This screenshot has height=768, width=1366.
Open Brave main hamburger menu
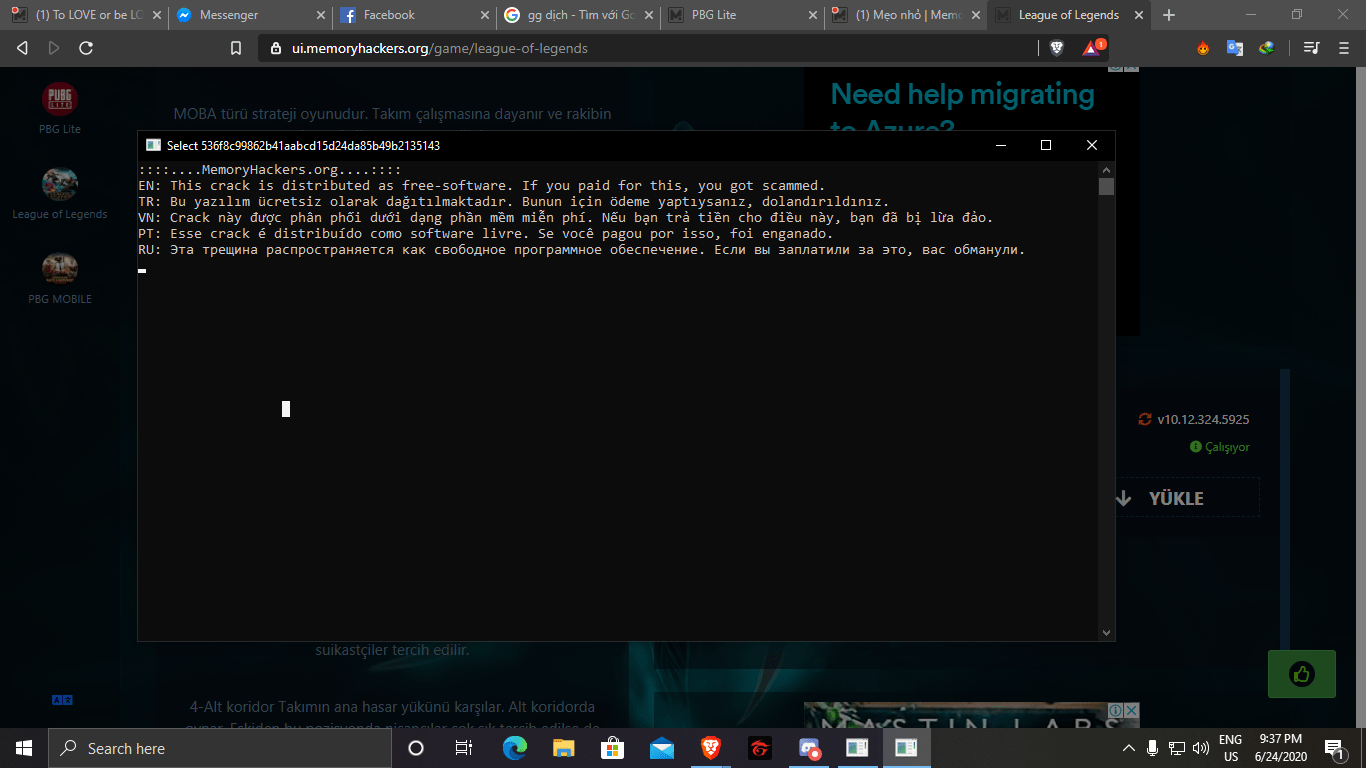coord(1343,48)
